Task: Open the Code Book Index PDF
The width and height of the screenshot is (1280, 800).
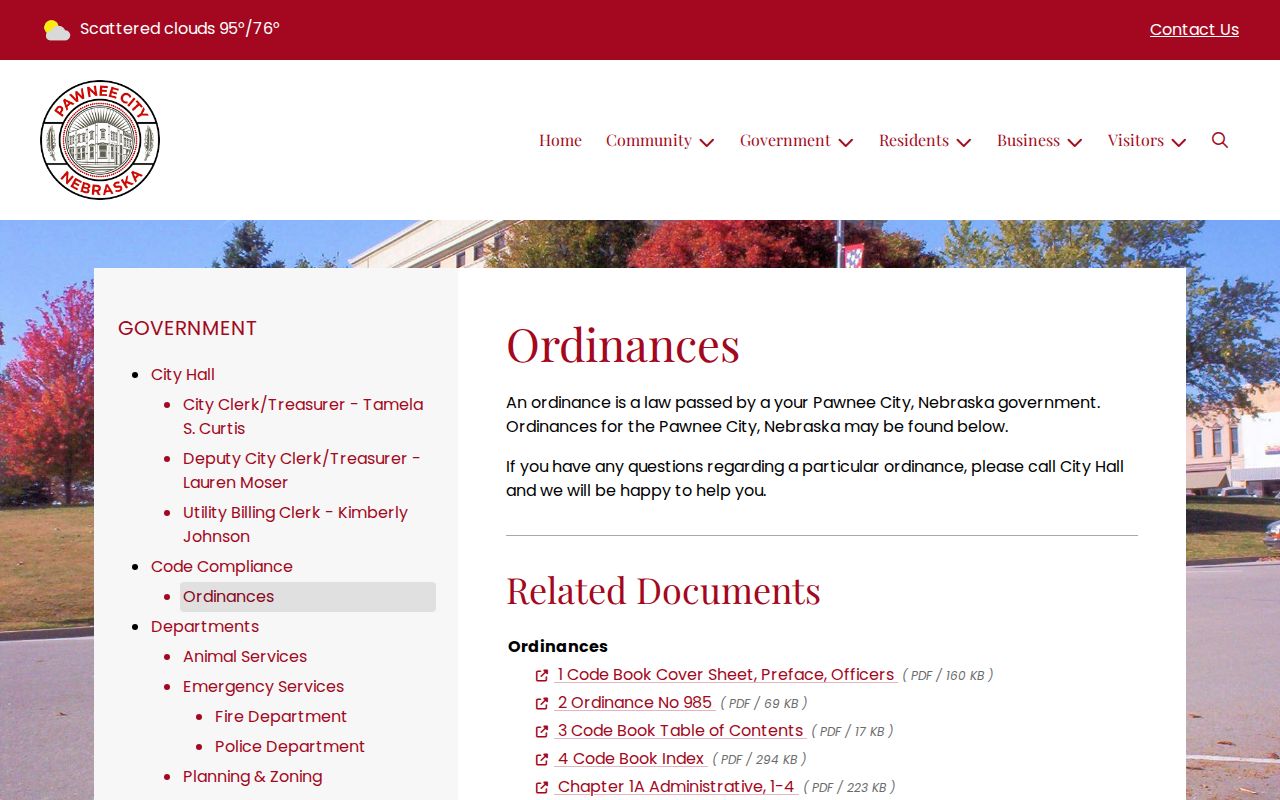Action: pos(631,759)
